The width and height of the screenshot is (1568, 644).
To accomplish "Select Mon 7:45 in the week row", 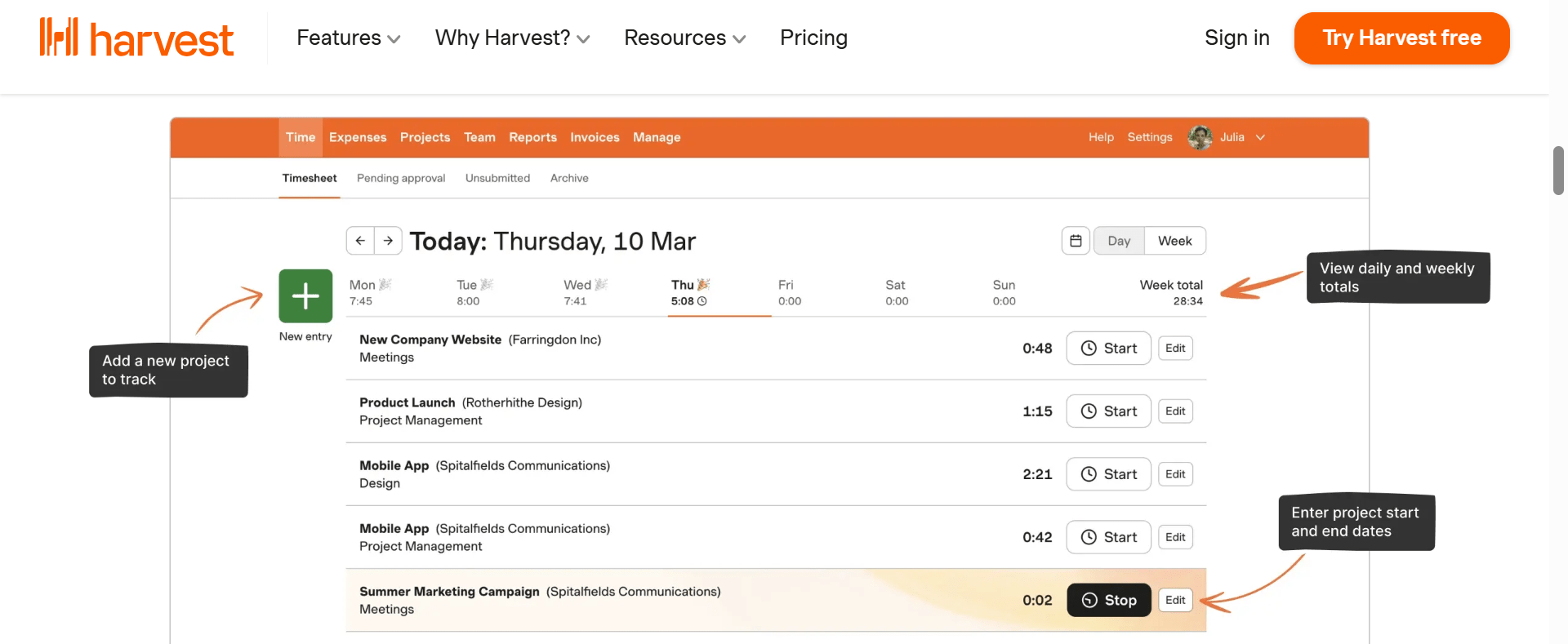I will tap(371, 292).
